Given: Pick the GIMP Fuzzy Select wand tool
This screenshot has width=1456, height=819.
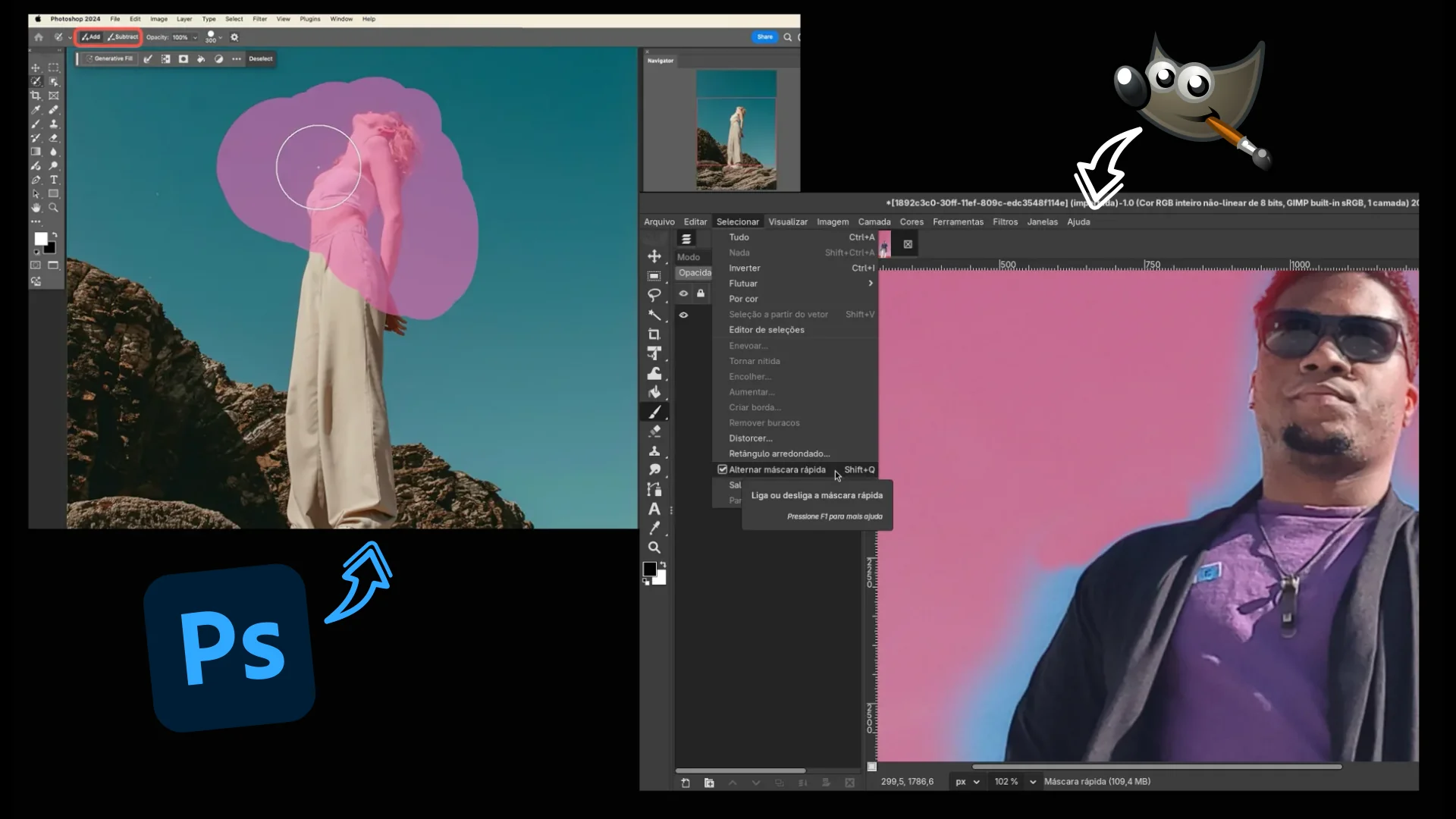Looking at the screenshot, I should point(654,315).
